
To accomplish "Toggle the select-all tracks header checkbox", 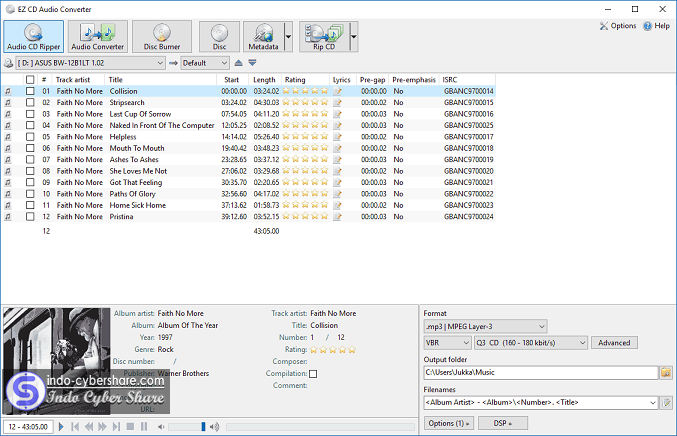I will (30, 80).
